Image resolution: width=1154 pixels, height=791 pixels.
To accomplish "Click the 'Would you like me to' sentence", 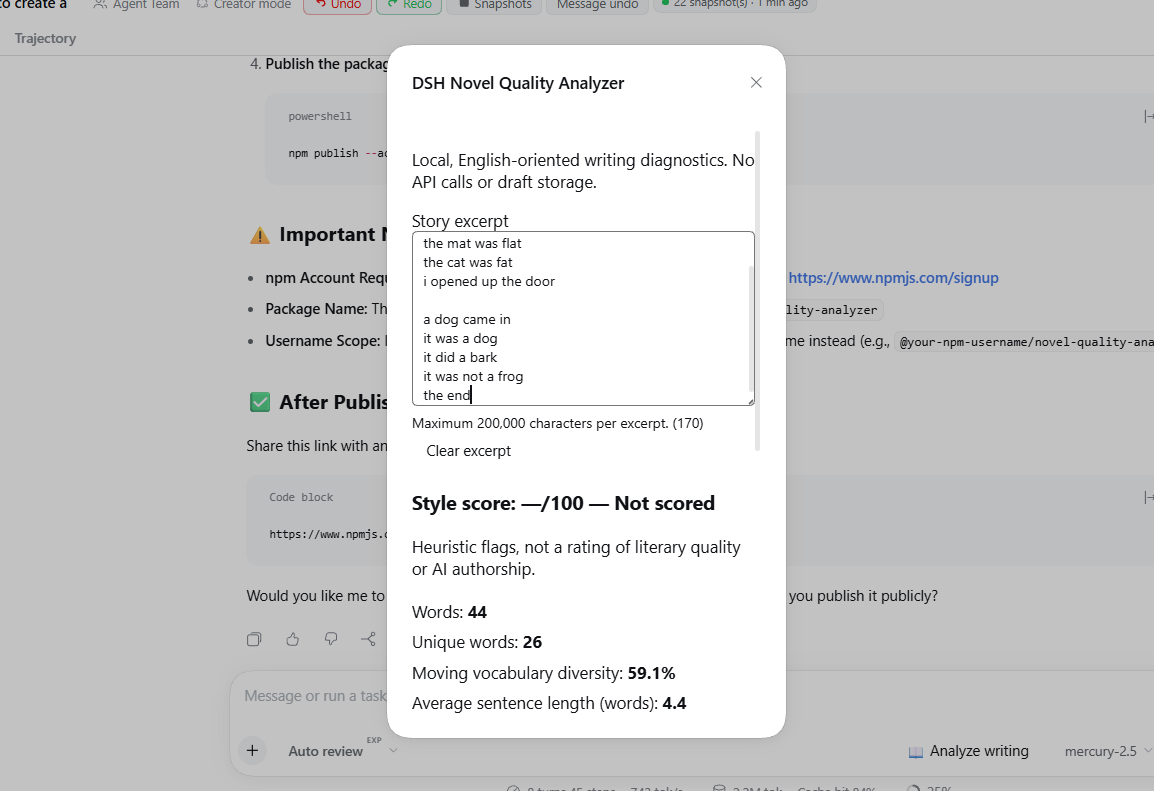I will pyautogui.click(x=316, y=596).
